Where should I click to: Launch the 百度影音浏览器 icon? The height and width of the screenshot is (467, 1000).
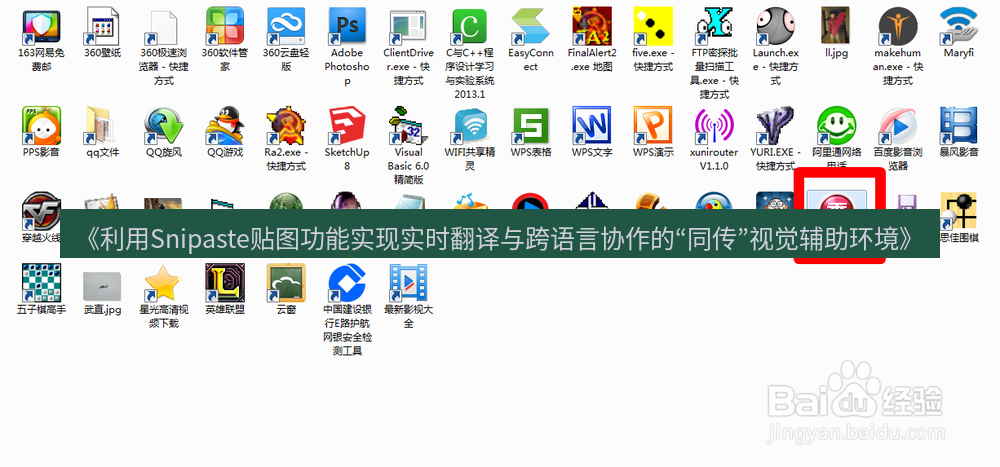tap(898, 125)
